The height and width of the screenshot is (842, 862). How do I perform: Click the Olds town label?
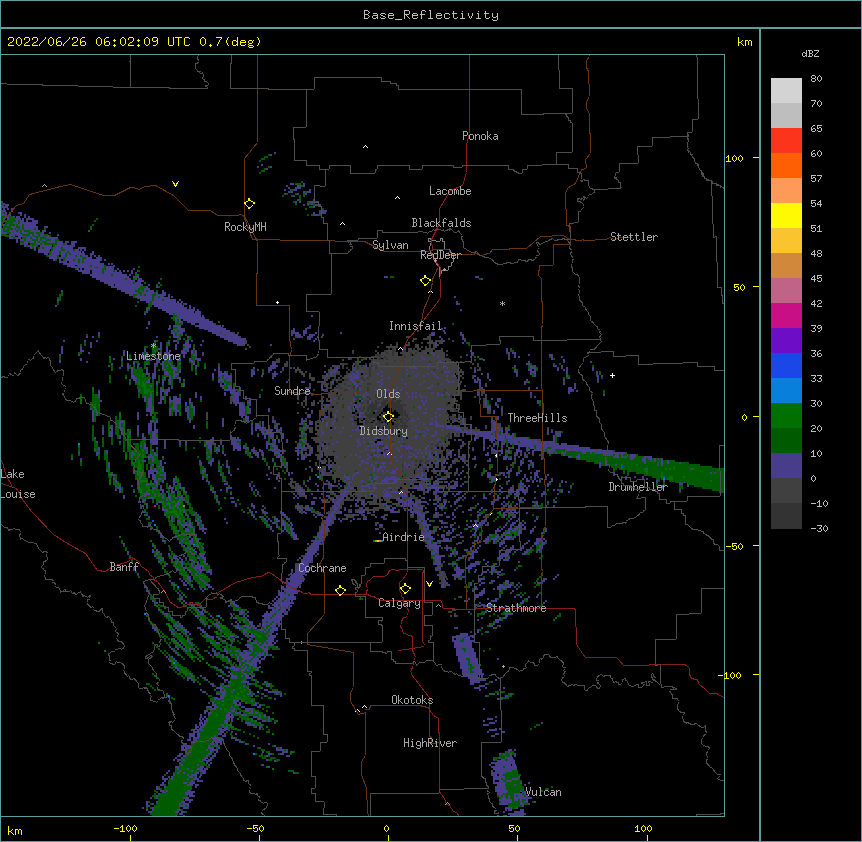[x=388, y=394]
